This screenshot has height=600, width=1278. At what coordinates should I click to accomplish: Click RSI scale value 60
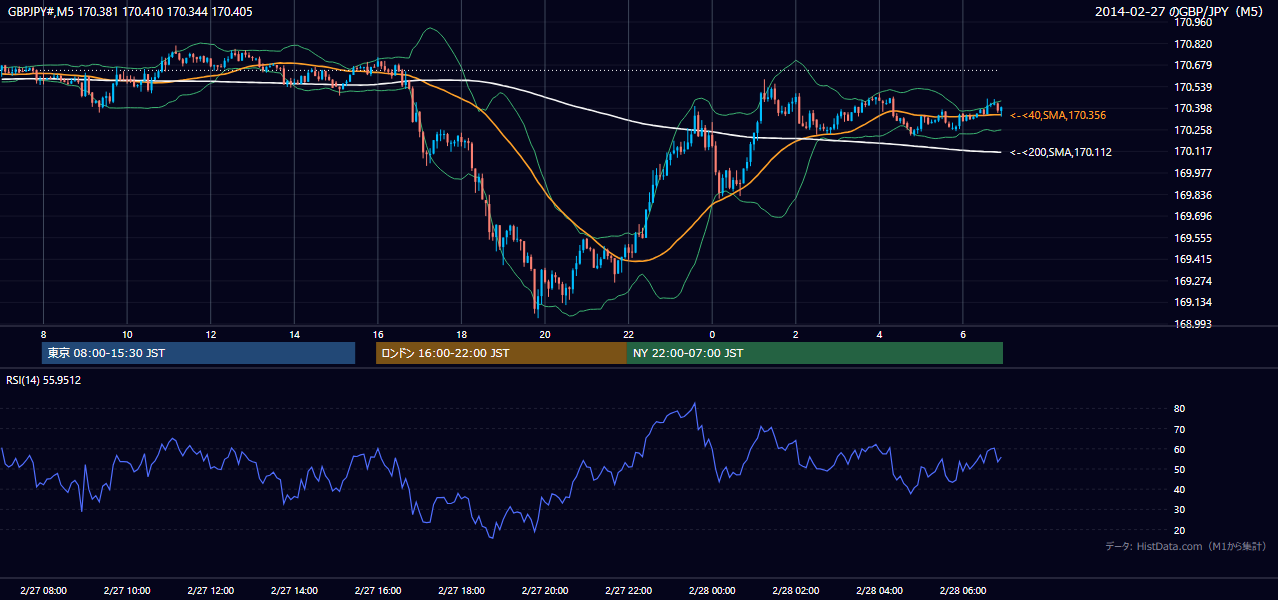pyautogui.click(x=1180, y=449)
